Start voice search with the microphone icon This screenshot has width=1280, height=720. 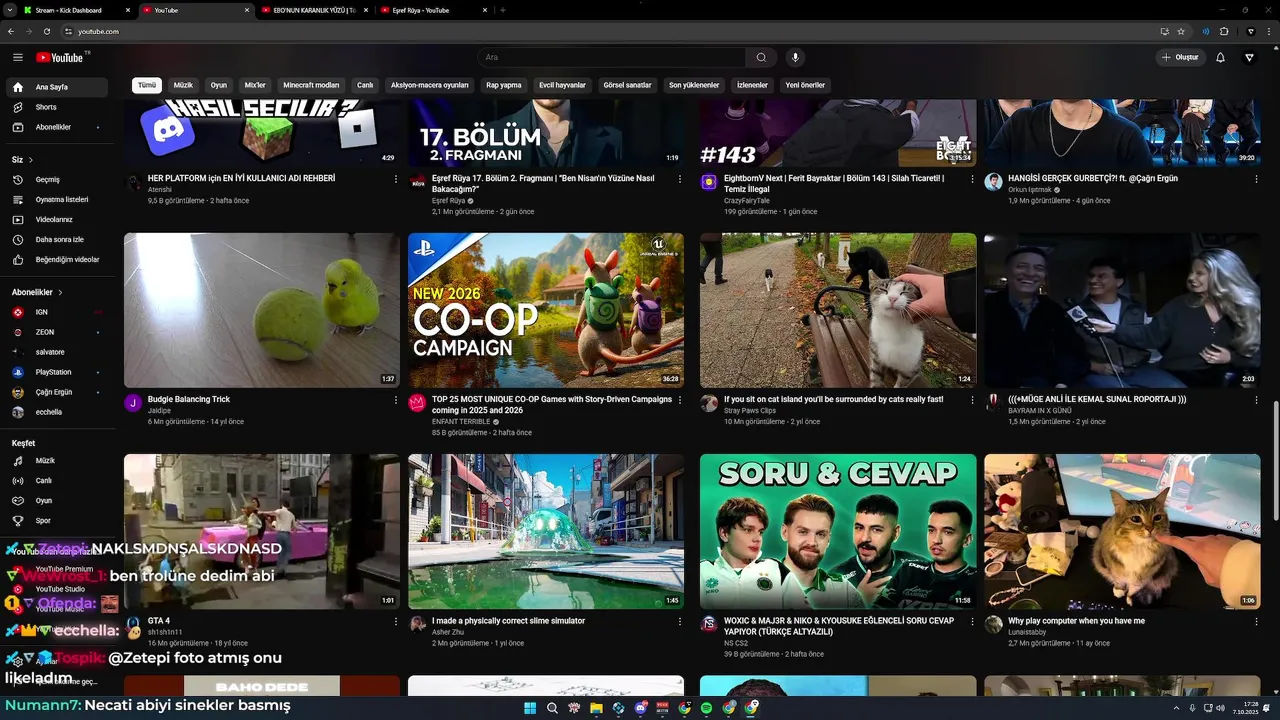point(795,57)
